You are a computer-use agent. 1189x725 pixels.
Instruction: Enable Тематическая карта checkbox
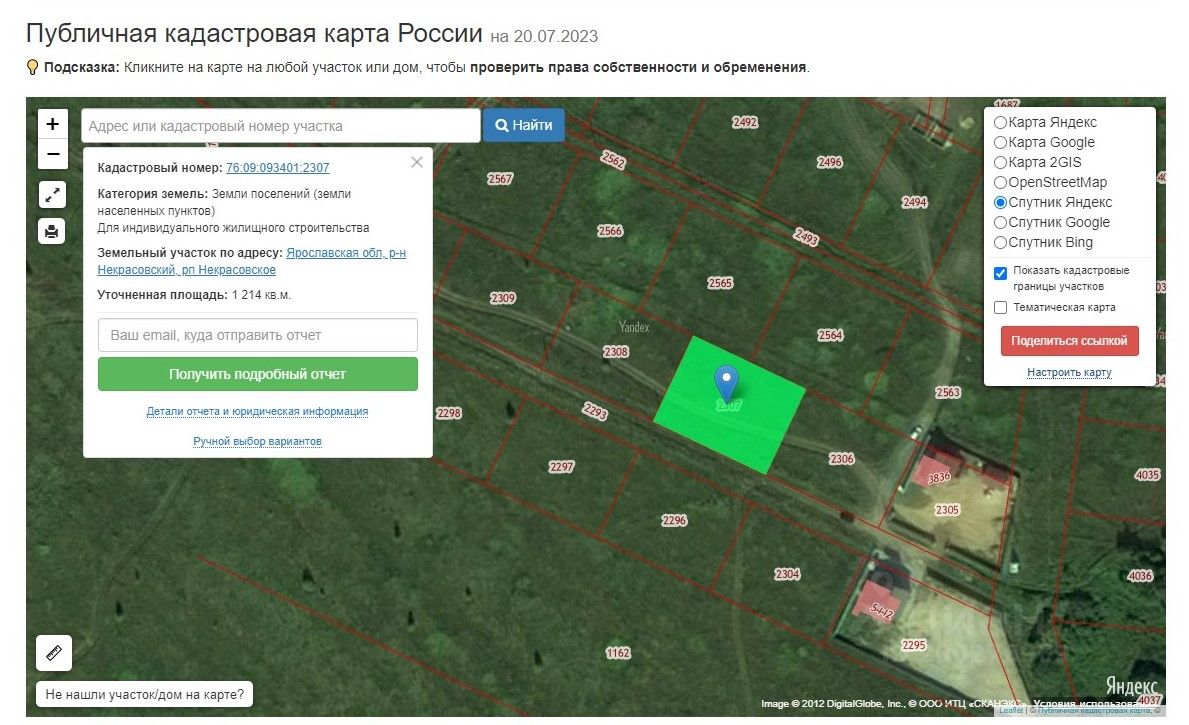pos(1000,307)
